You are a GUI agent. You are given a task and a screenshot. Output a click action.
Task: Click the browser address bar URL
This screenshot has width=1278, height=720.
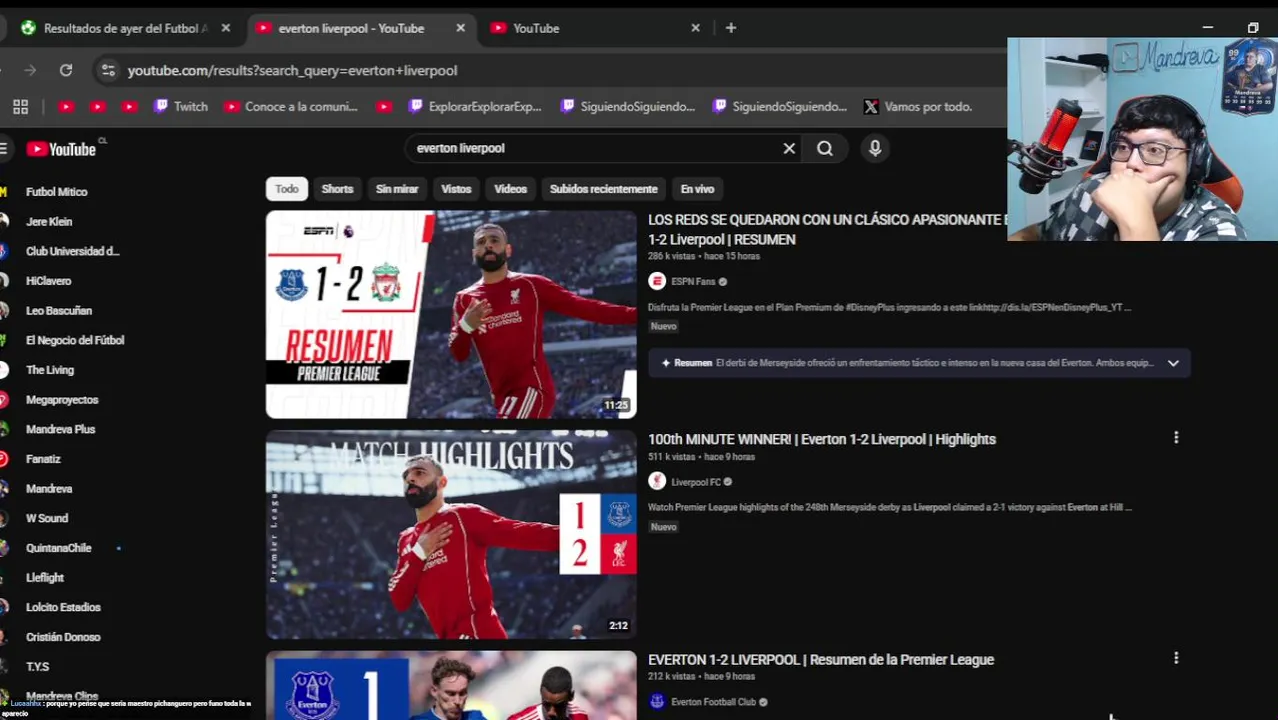292,70
